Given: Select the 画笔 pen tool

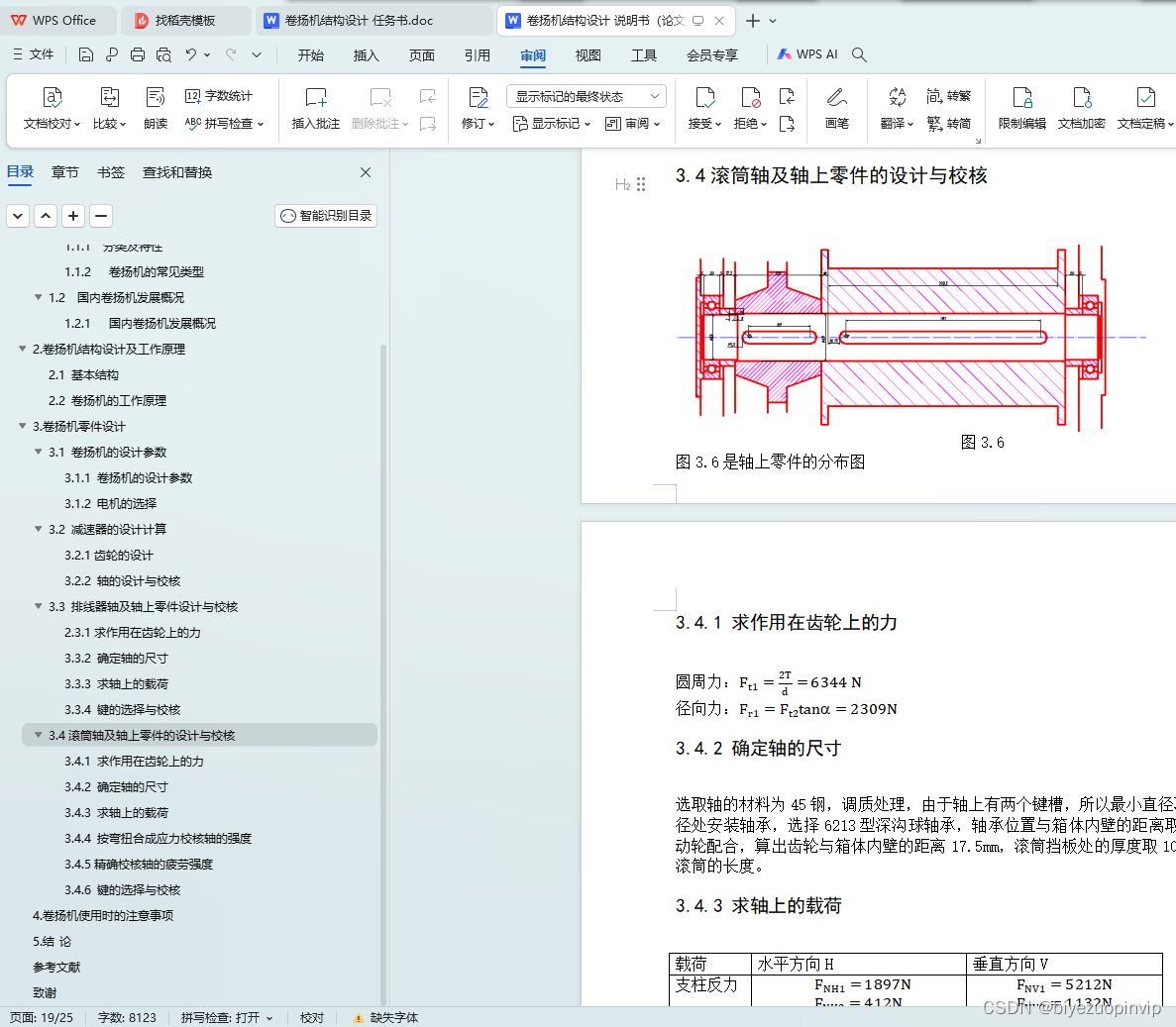Looking at the screenshot, I should (837, 108).
